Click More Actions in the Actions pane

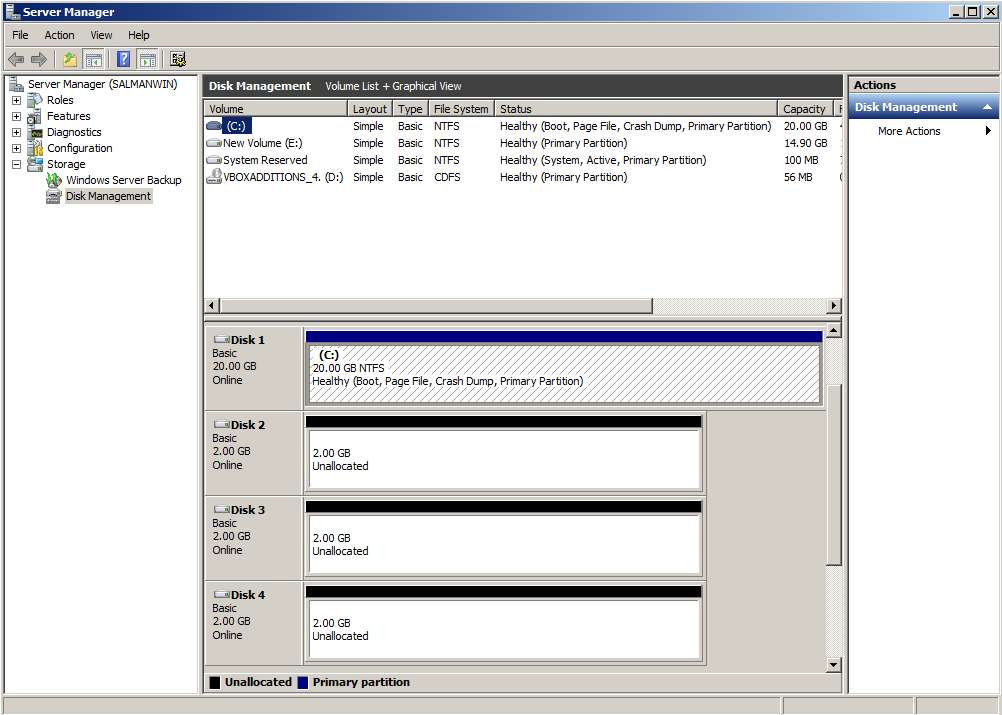(909, 131)
